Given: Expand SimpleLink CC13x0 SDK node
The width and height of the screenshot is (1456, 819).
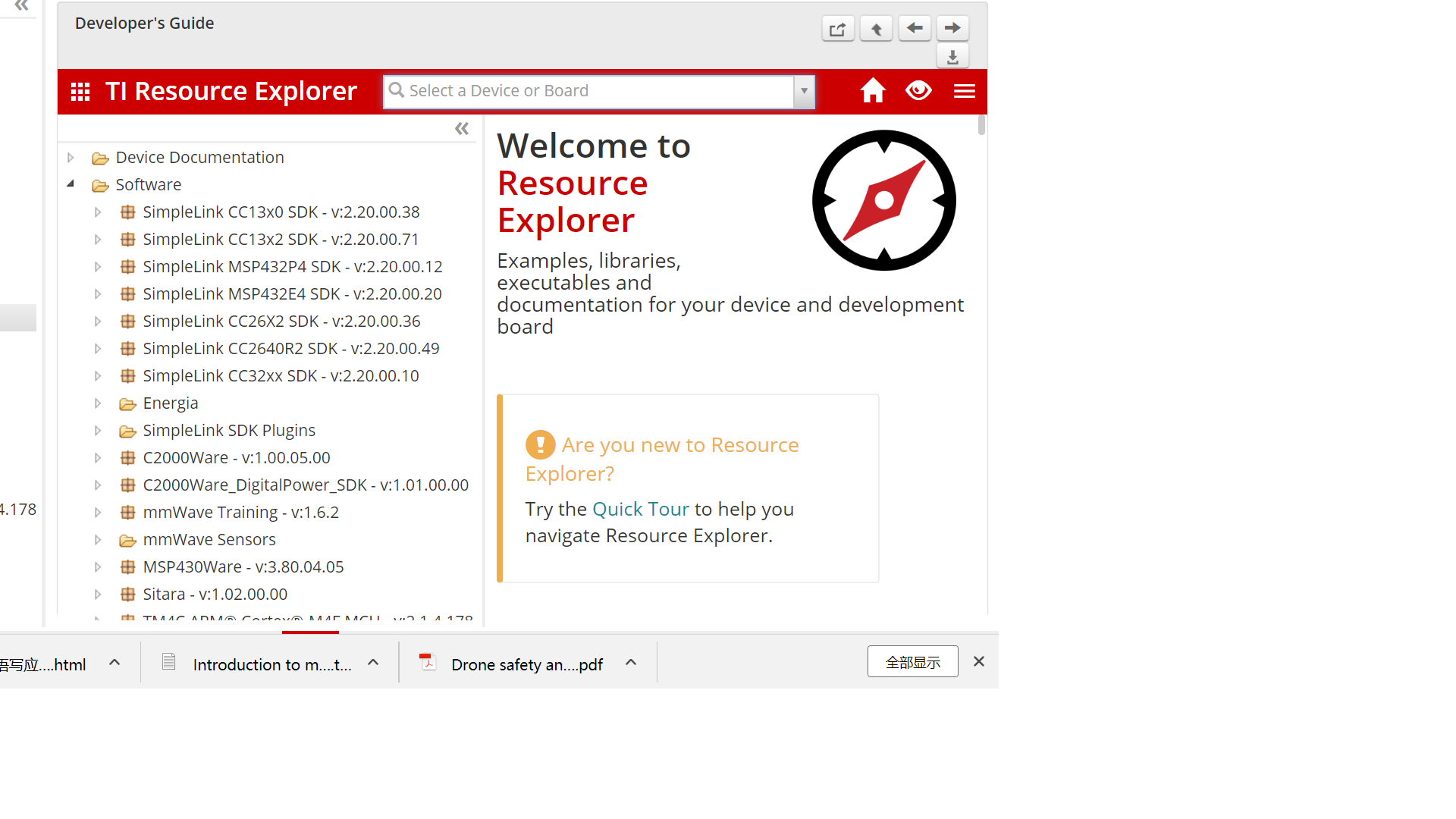Looking at the screenshot, I should (98, 212).
